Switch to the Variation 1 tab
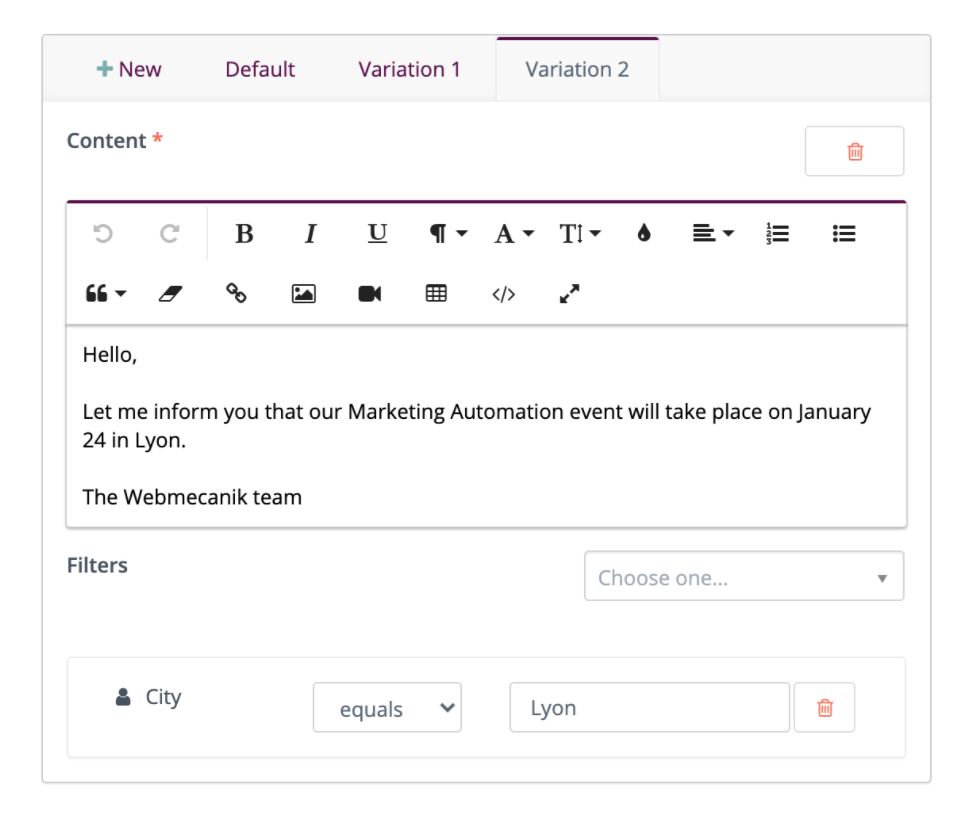 pos(409,69)
